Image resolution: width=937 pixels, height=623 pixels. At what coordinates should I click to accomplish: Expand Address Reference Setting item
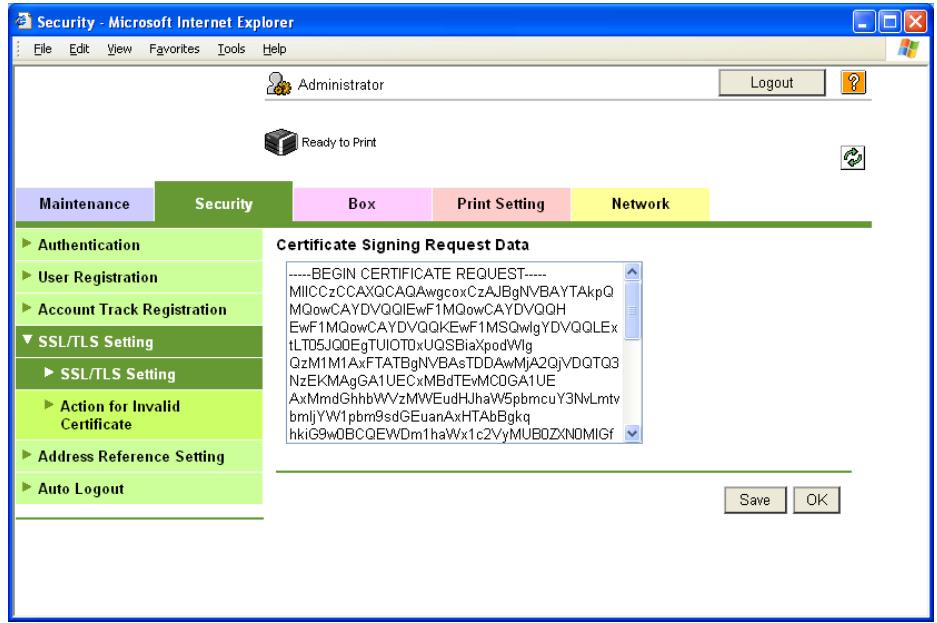click(139, 456)
